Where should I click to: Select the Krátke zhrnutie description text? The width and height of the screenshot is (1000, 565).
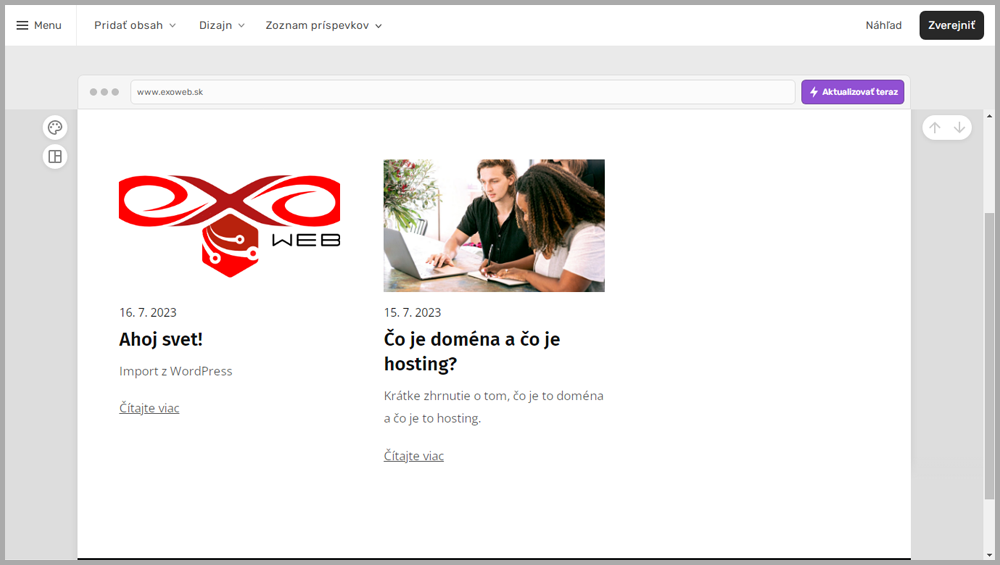pyautogui.click(x=494, y=407)
